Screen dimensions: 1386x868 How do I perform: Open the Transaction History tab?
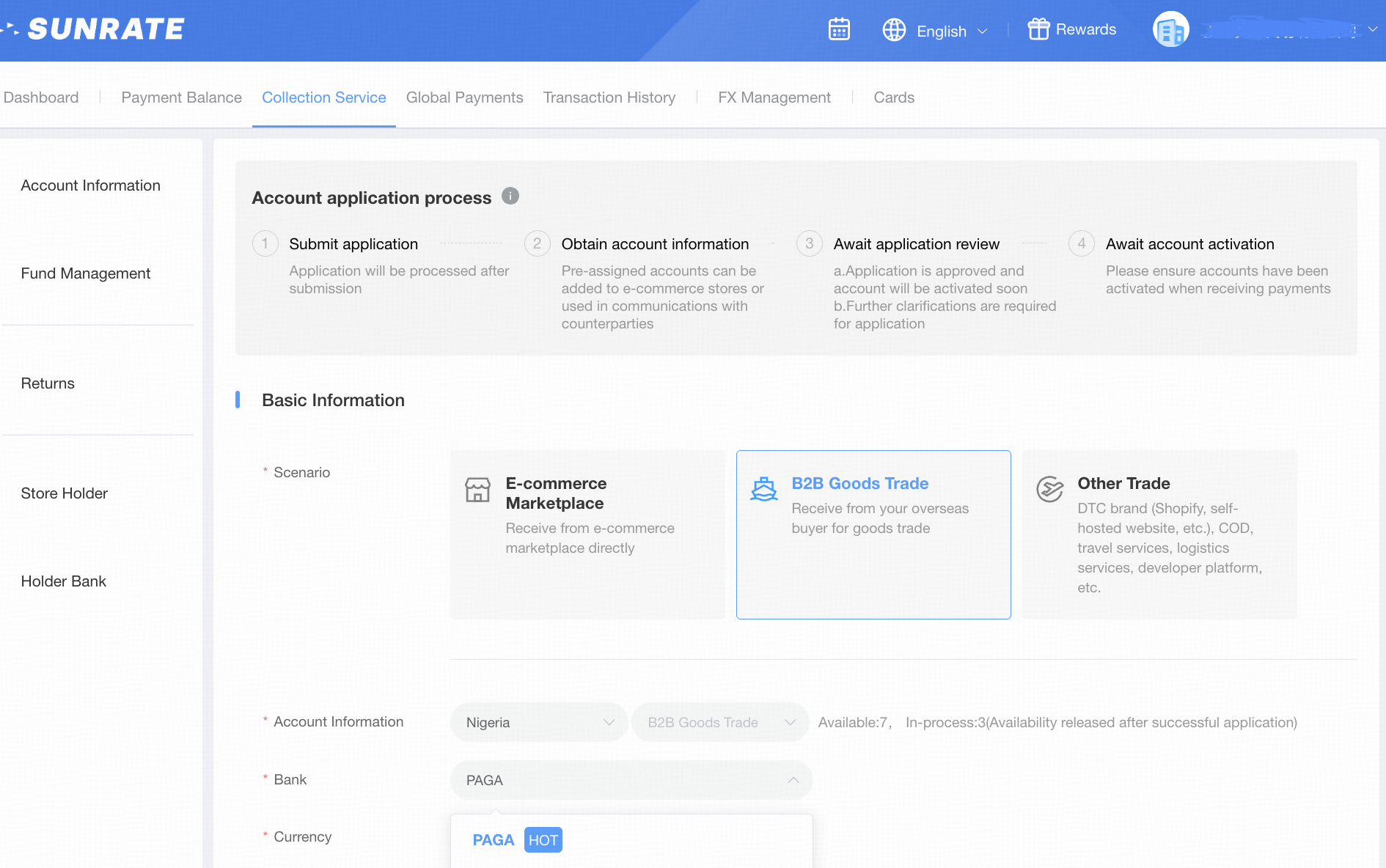click(609, 98)
